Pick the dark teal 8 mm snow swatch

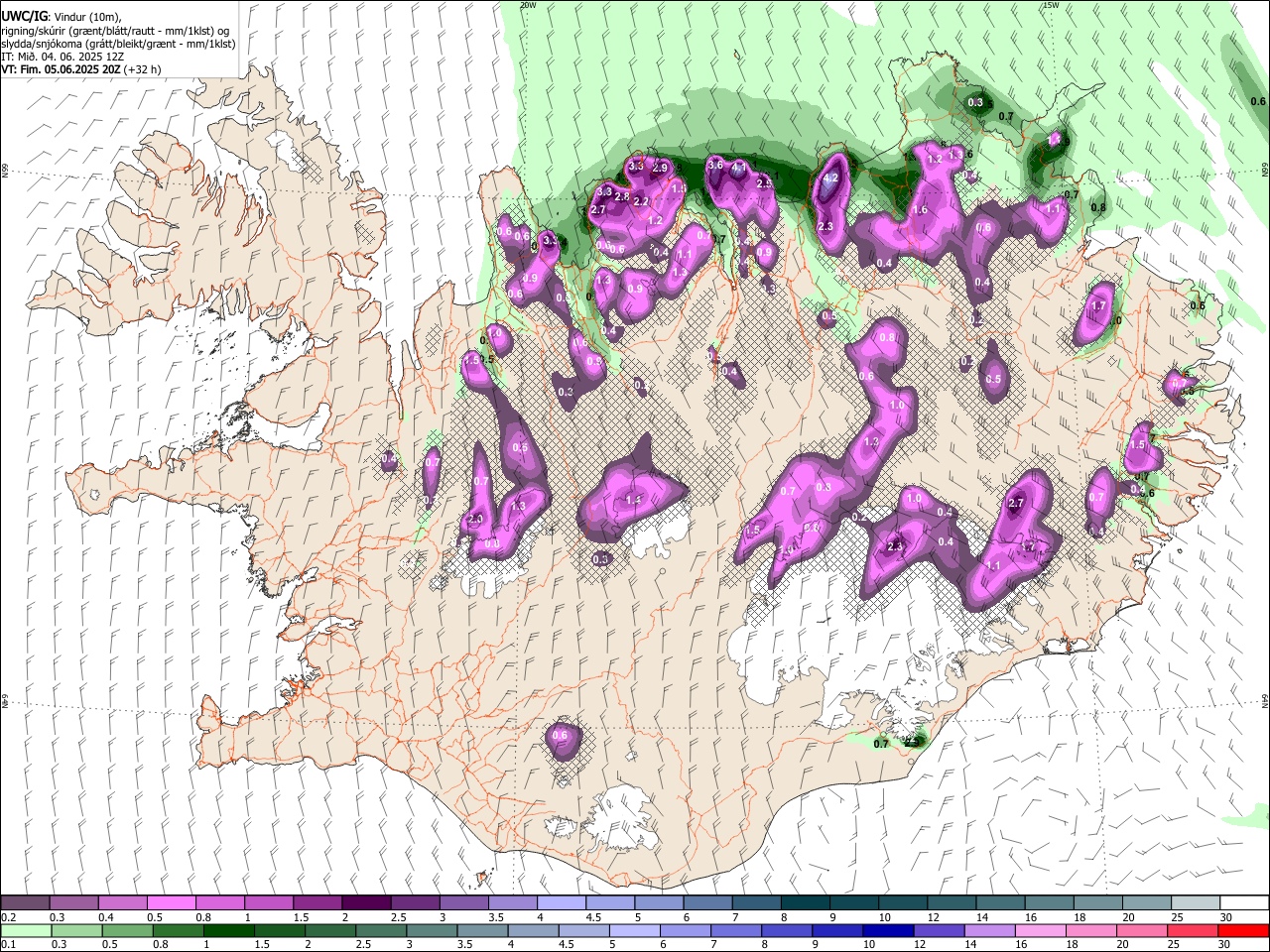point(806,903)
